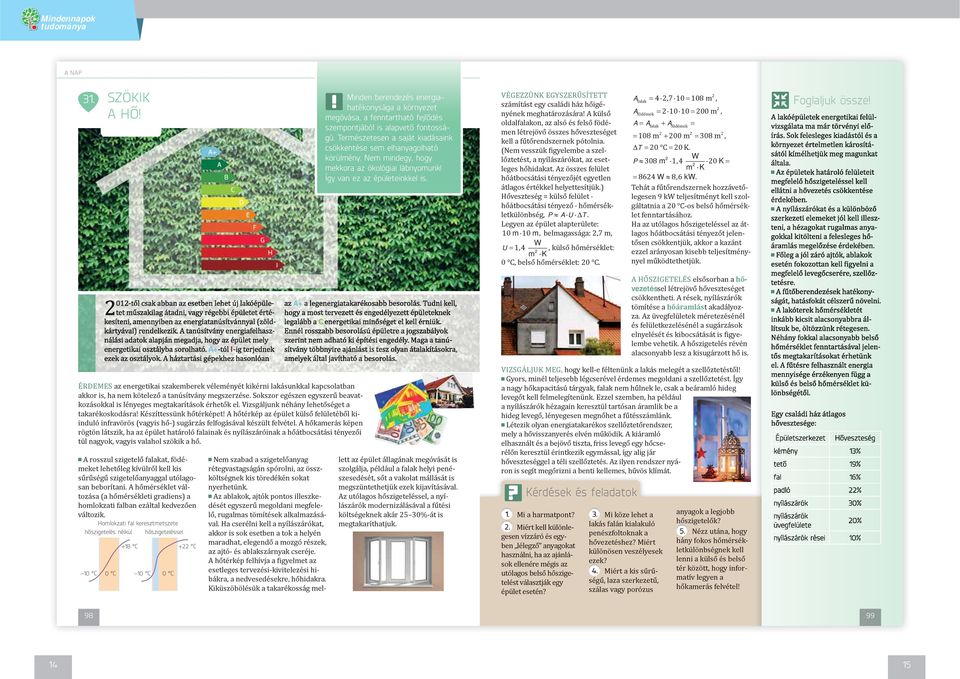The image size is (960, 679).
Task: Click the 'padló' table row label
Action: tap(782, 490)
